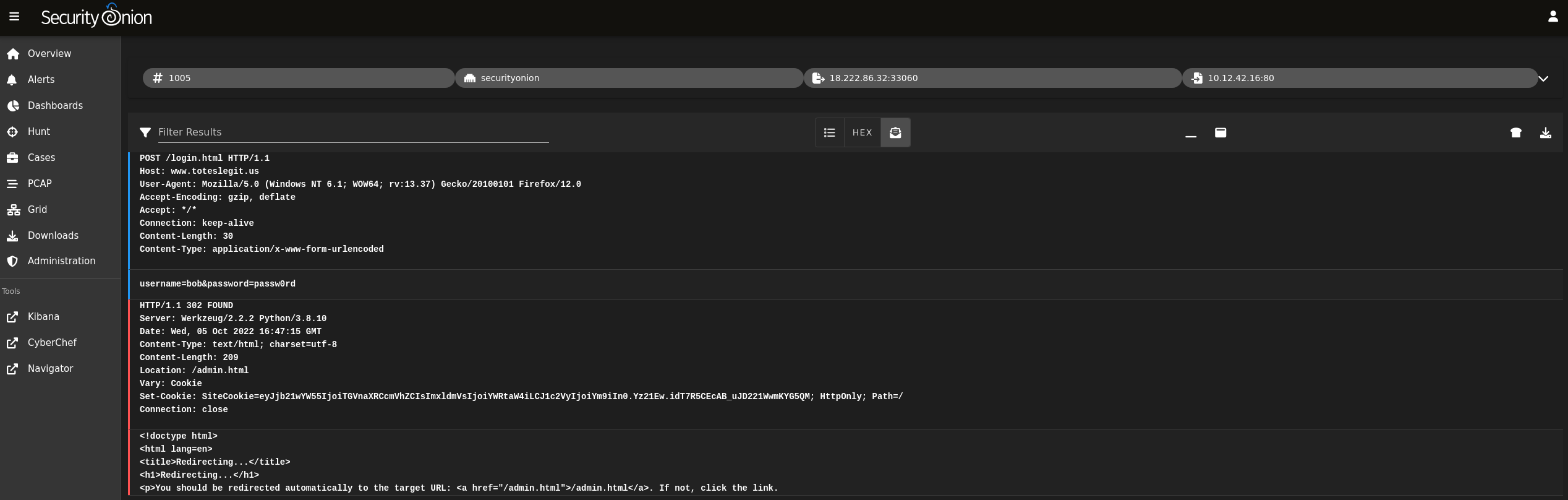Open Dashboards from the sidebar
The height and width of the screenshot is (500, 1568).
point(60,106)
